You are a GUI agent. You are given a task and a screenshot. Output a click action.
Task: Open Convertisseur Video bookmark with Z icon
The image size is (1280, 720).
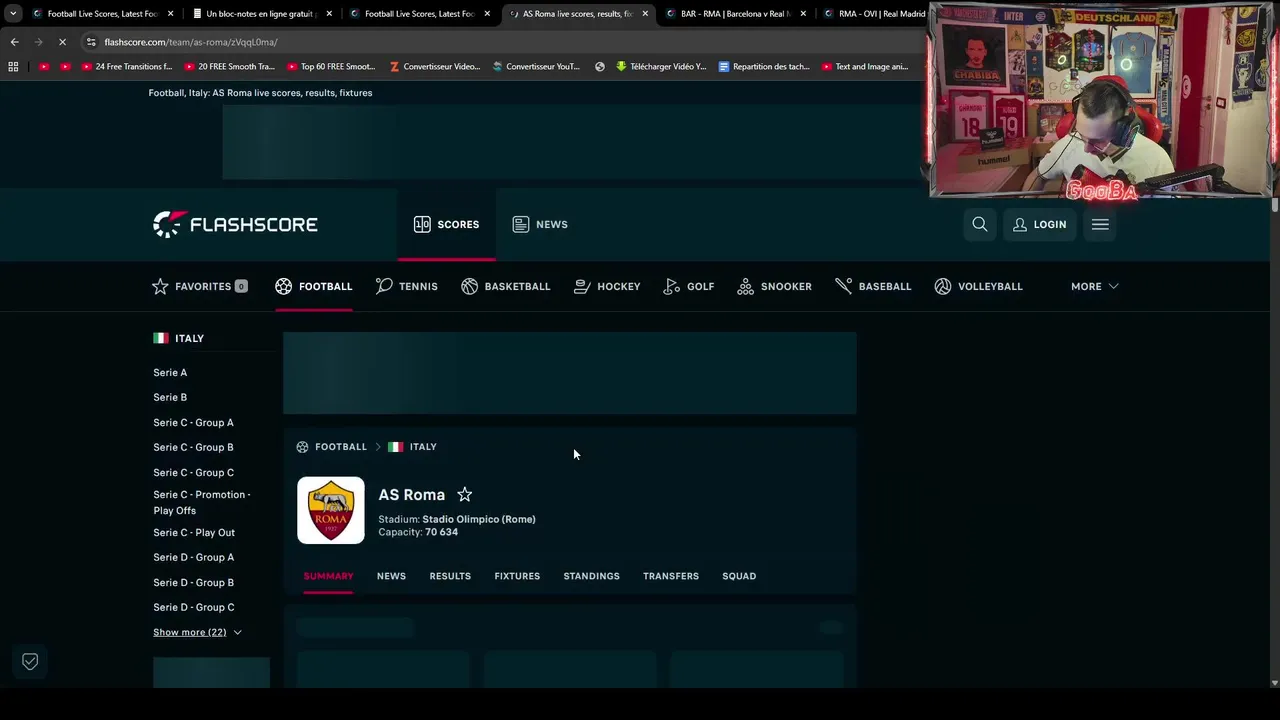click(435, 67)
